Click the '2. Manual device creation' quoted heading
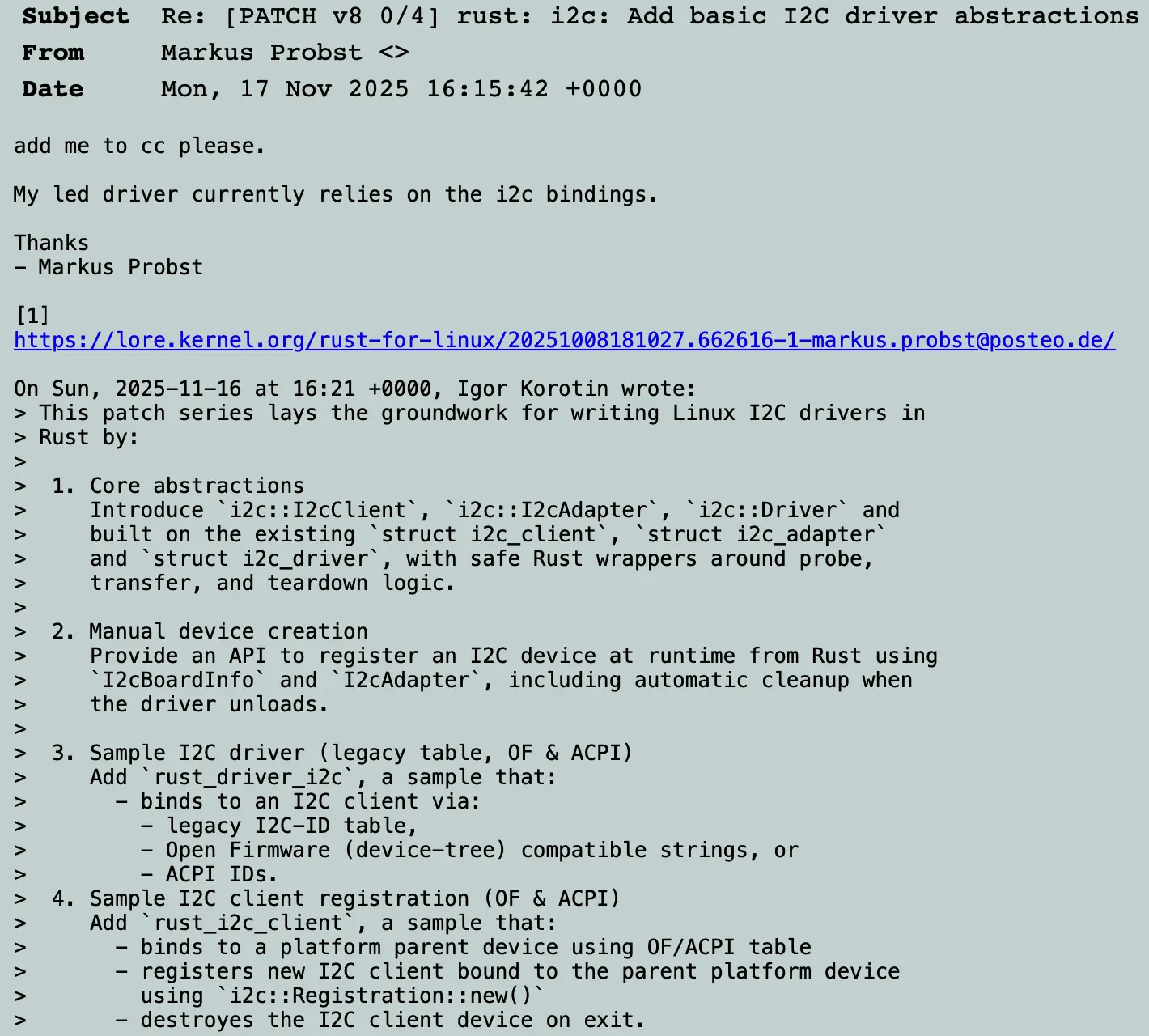Screen dimensions: 1149x1036 coord(210,631)
